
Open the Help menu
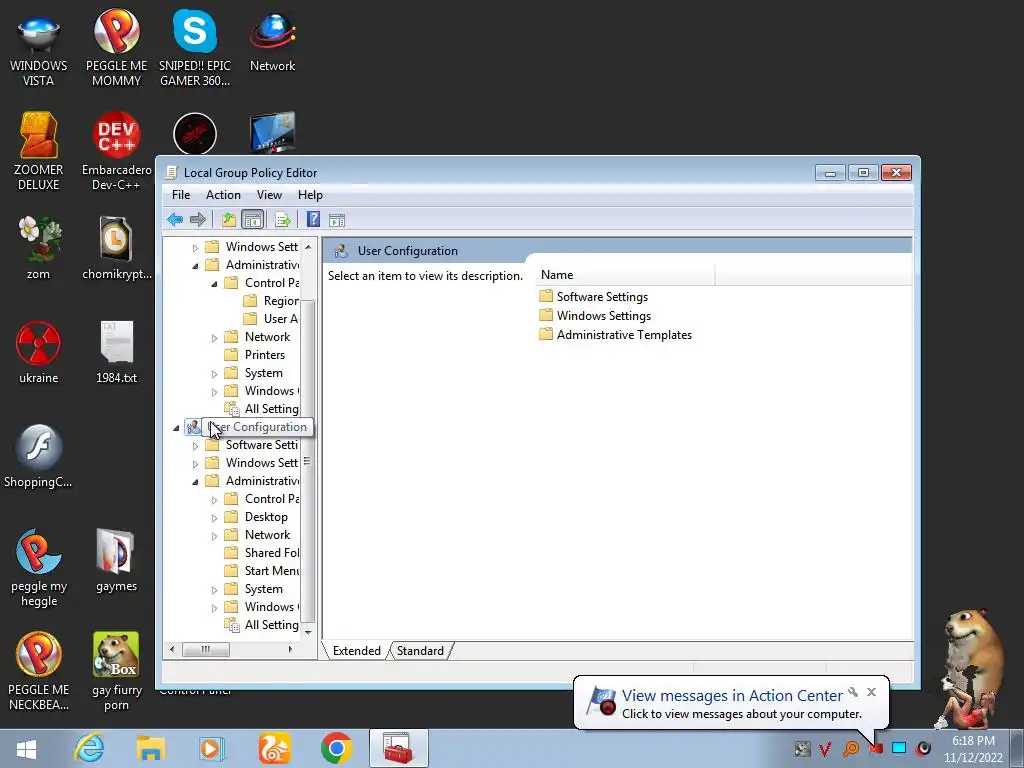[310, 195]
